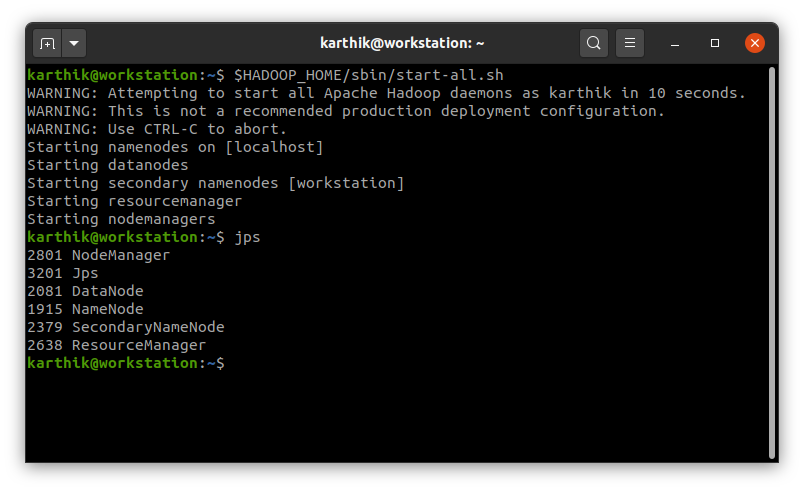Click the '1915 NameNode' output line
This screenshot has width=804, height=491.
(85, 309)
